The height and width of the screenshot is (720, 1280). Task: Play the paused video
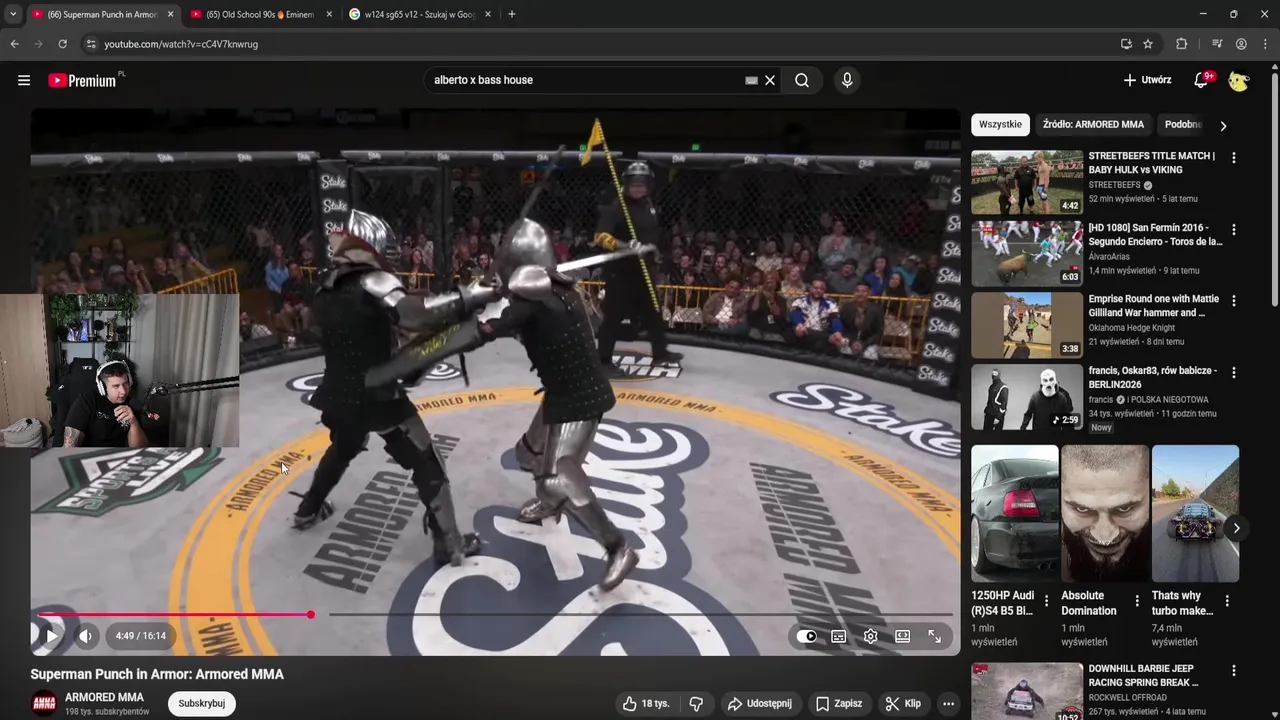tap(51, 636)
